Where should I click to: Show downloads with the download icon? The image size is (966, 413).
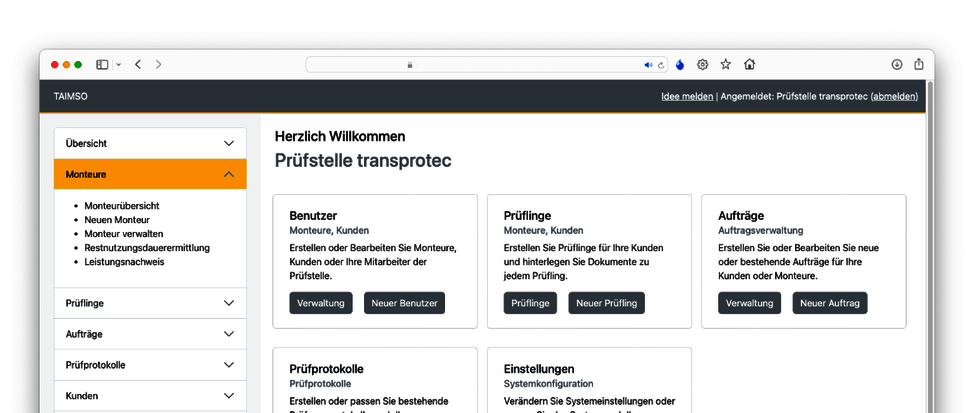click(x=897, y=64)
